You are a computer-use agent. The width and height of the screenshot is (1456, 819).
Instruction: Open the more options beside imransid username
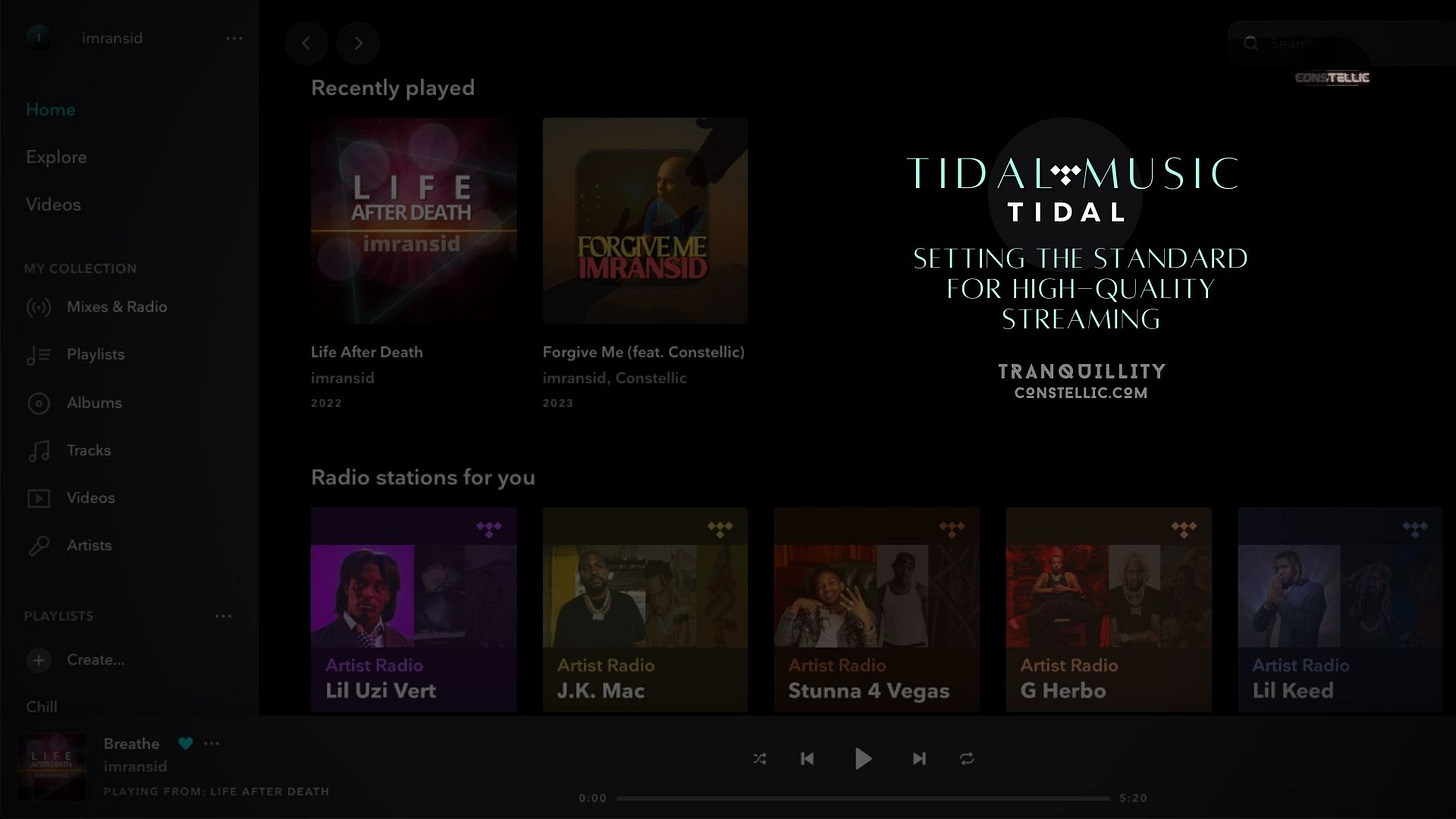point(234,38)
